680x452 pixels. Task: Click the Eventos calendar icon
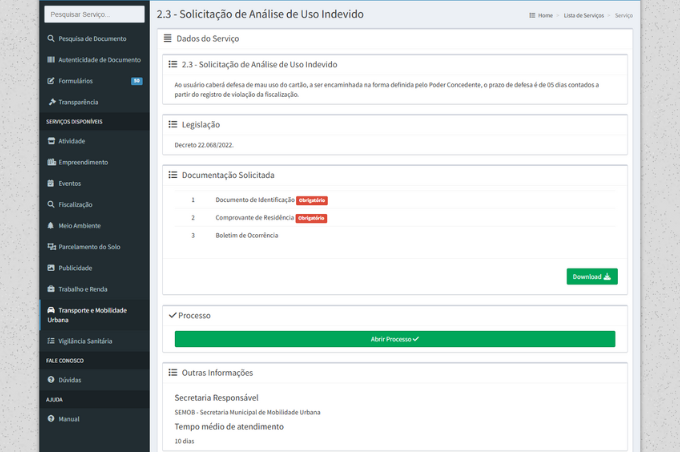51,183
